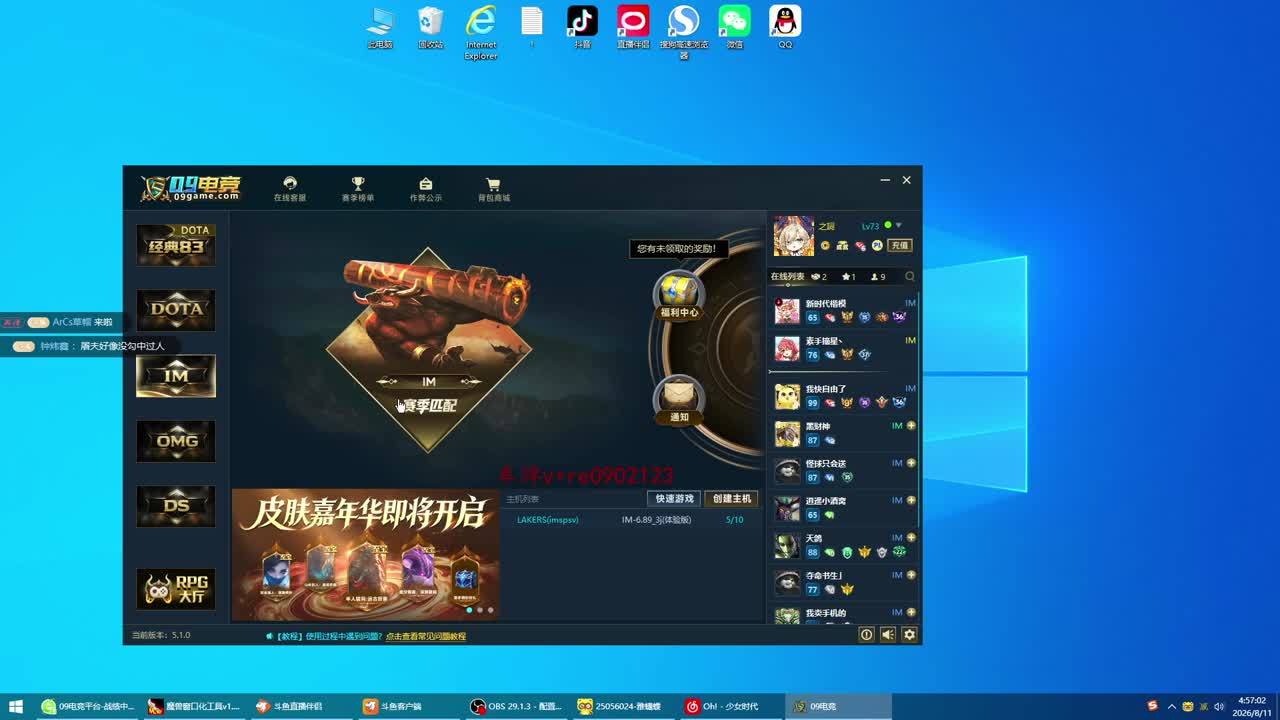Expand the online status dropdown arrow
The width and height of the screenshot is (1280, 720).
pyautogui.click(x=898, y=226)
